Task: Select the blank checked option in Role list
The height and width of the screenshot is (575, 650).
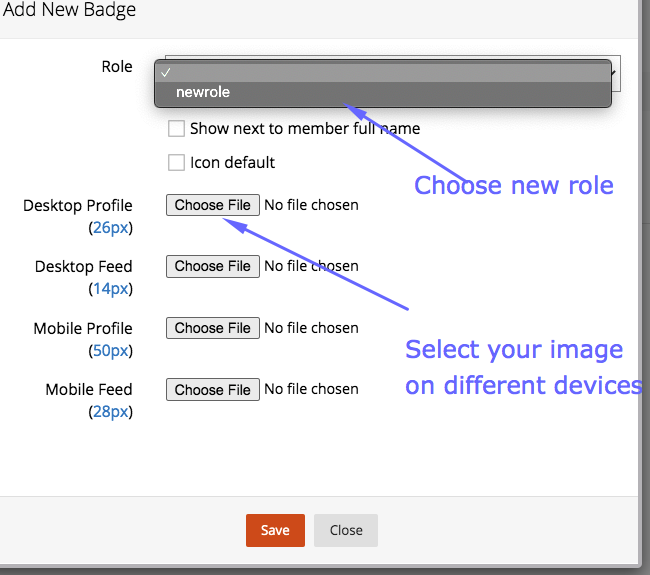Action: 383,73
